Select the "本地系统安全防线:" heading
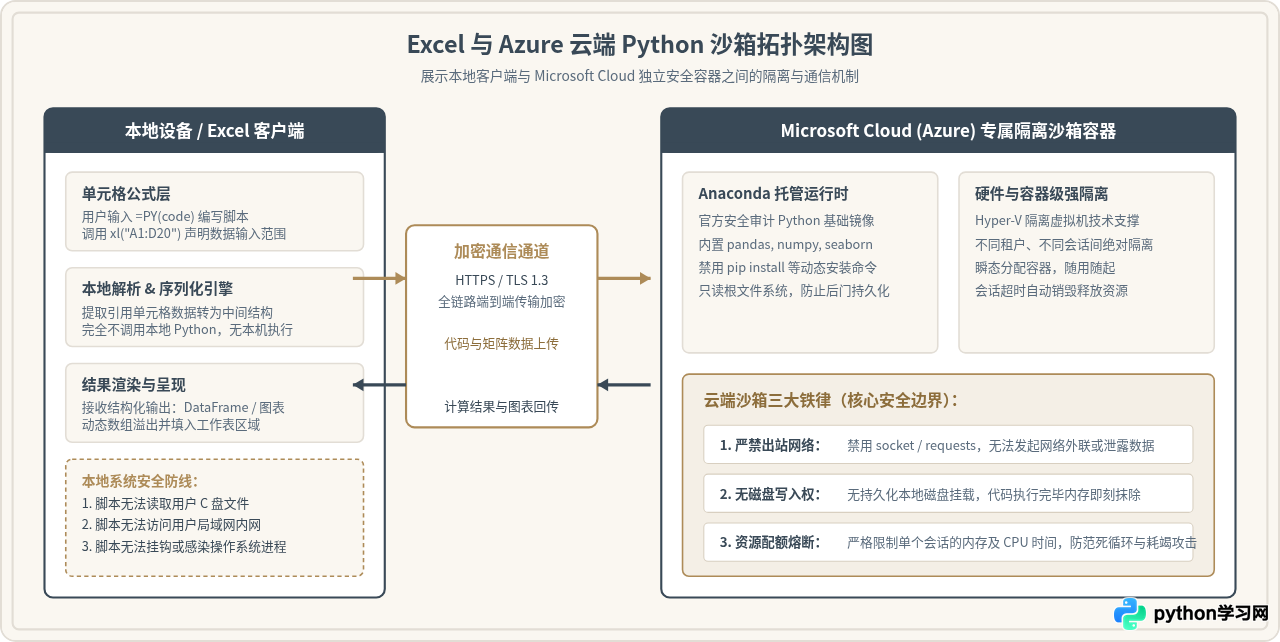Viewport: 1280px width, 642px height. click(140, 481)
